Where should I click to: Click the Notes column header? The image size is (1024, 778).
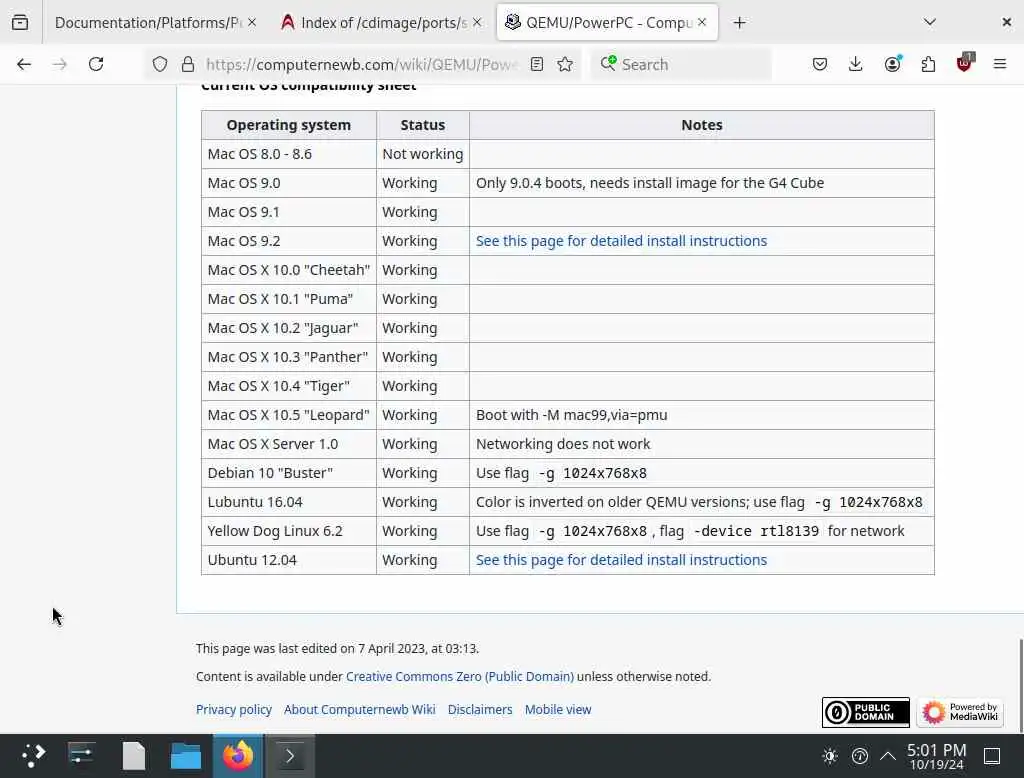701,125
